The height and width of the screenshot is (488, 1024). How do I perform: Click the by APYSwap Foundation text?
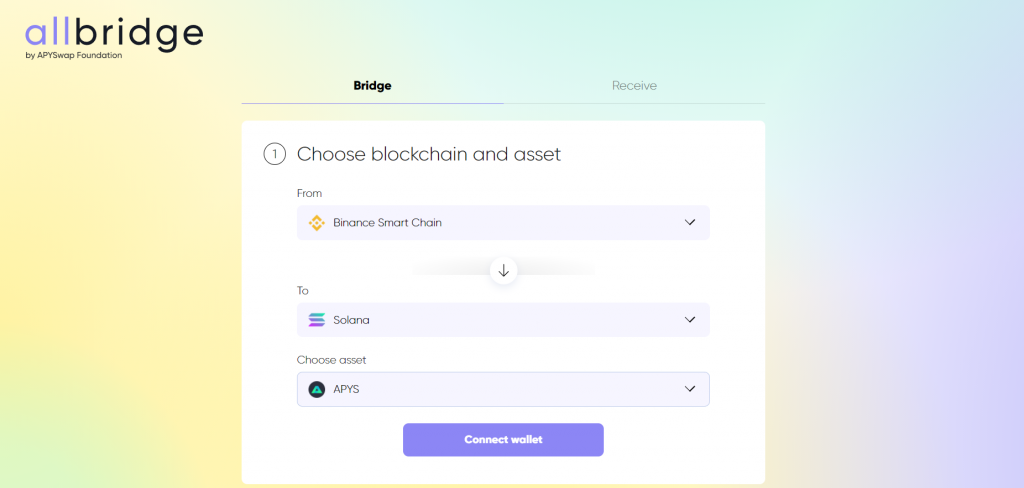(74, 56)
